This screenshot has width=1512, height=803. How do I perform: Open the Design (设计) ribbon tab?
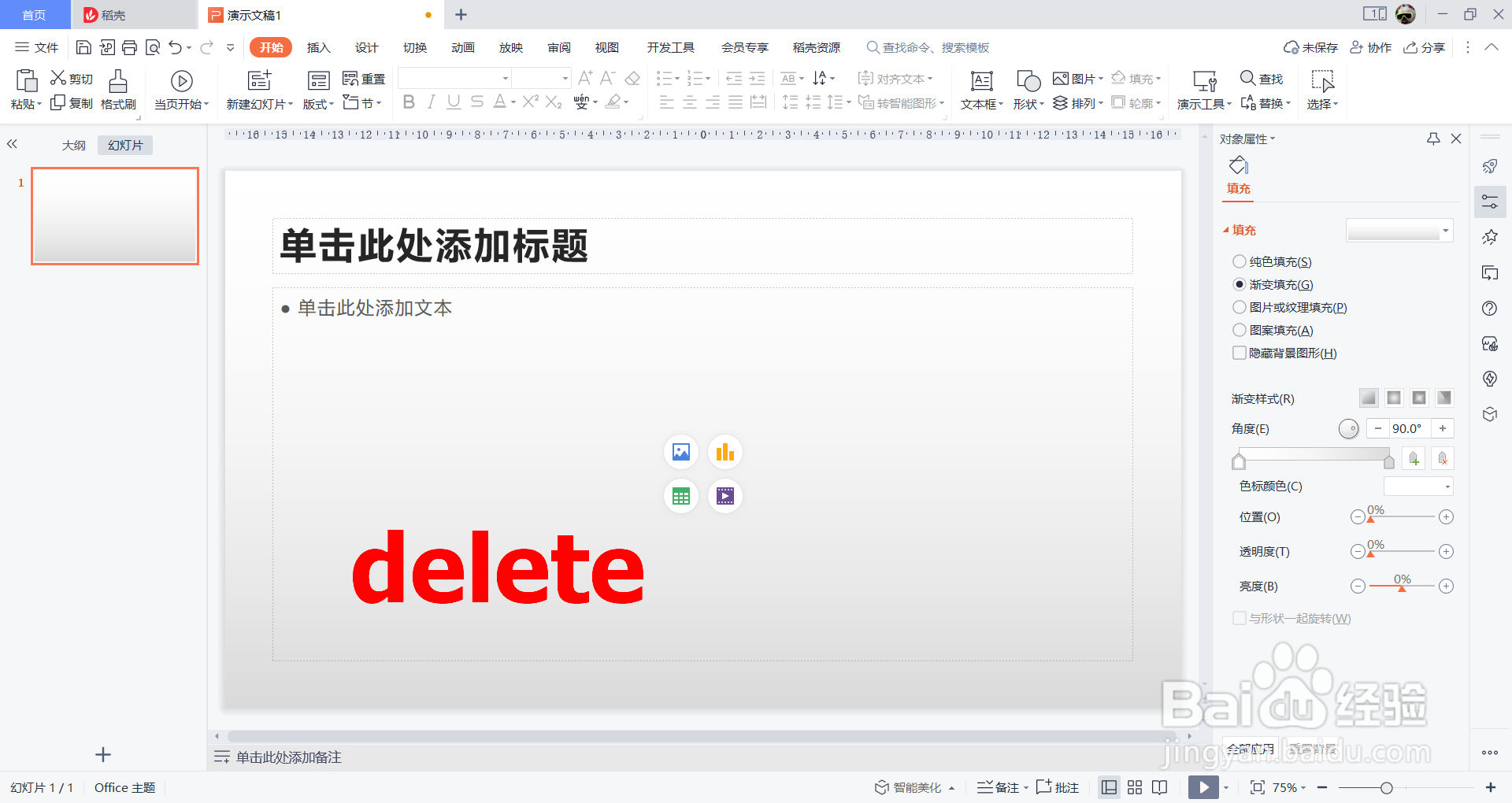point(366,47)
